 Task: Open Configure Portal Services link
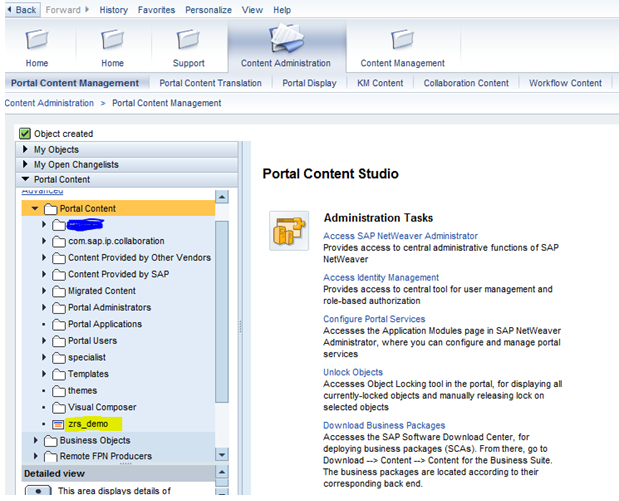pos(374,319)
